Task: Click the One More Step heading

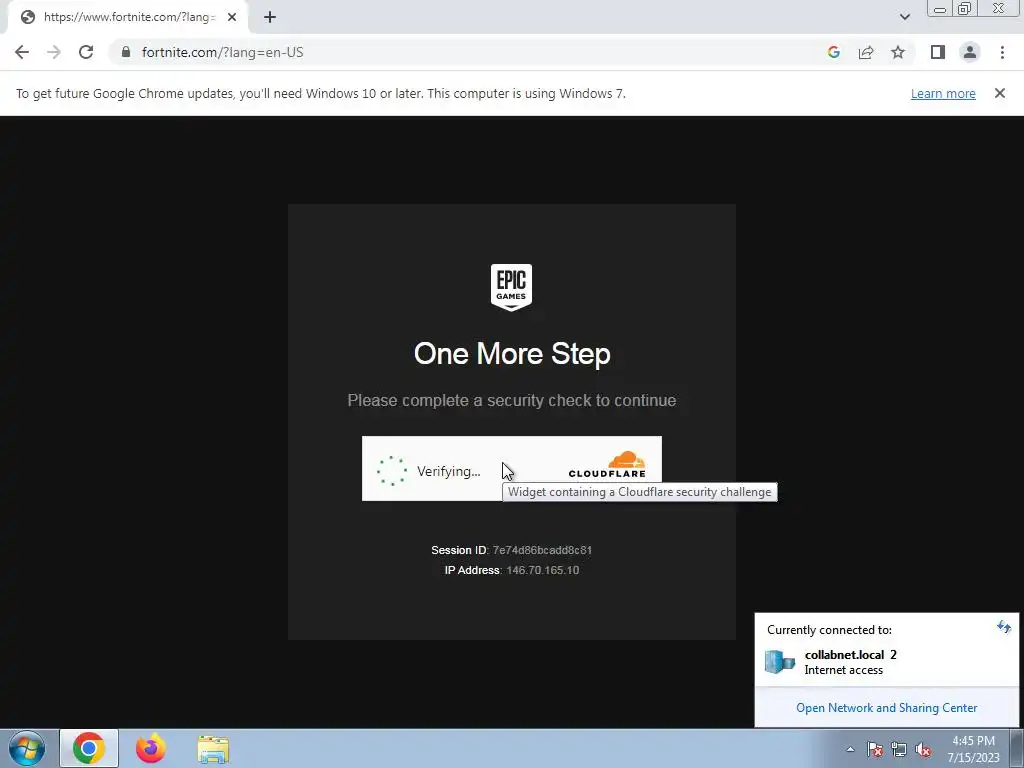Action: point(512,354)
